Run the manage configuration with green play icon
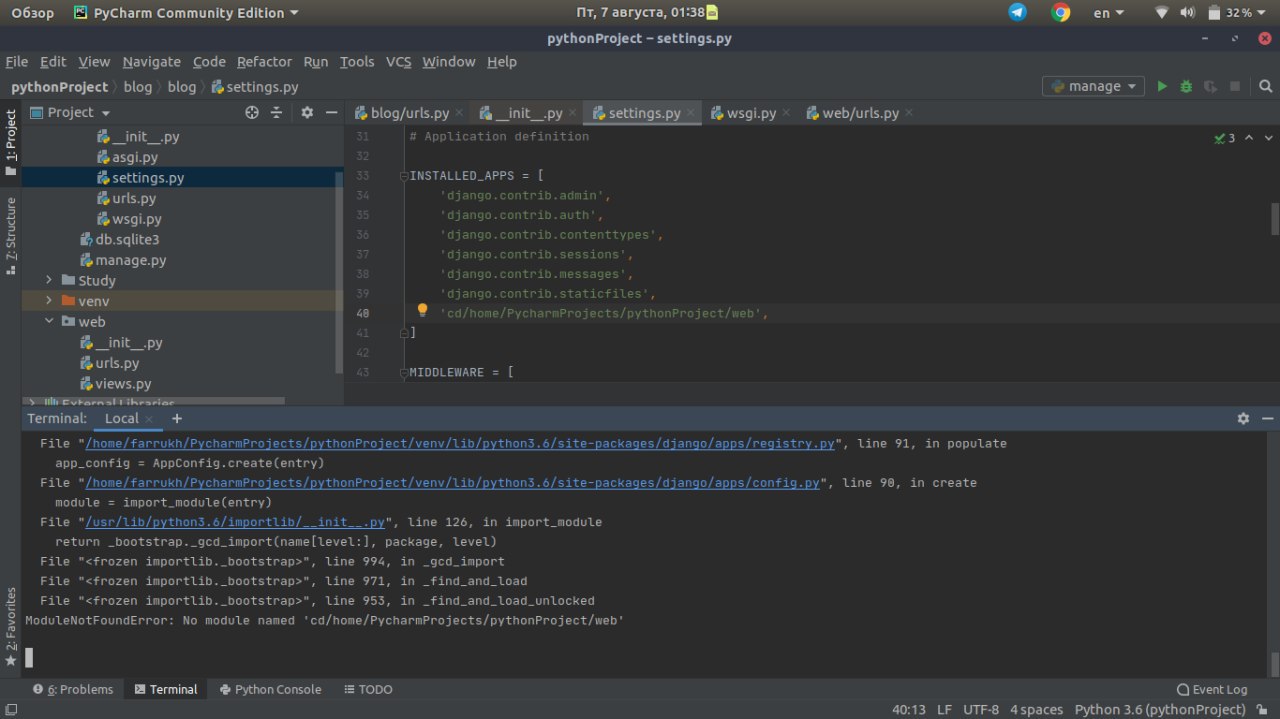The height and width of the screenshot is (719, 1280). point(1162,87)
